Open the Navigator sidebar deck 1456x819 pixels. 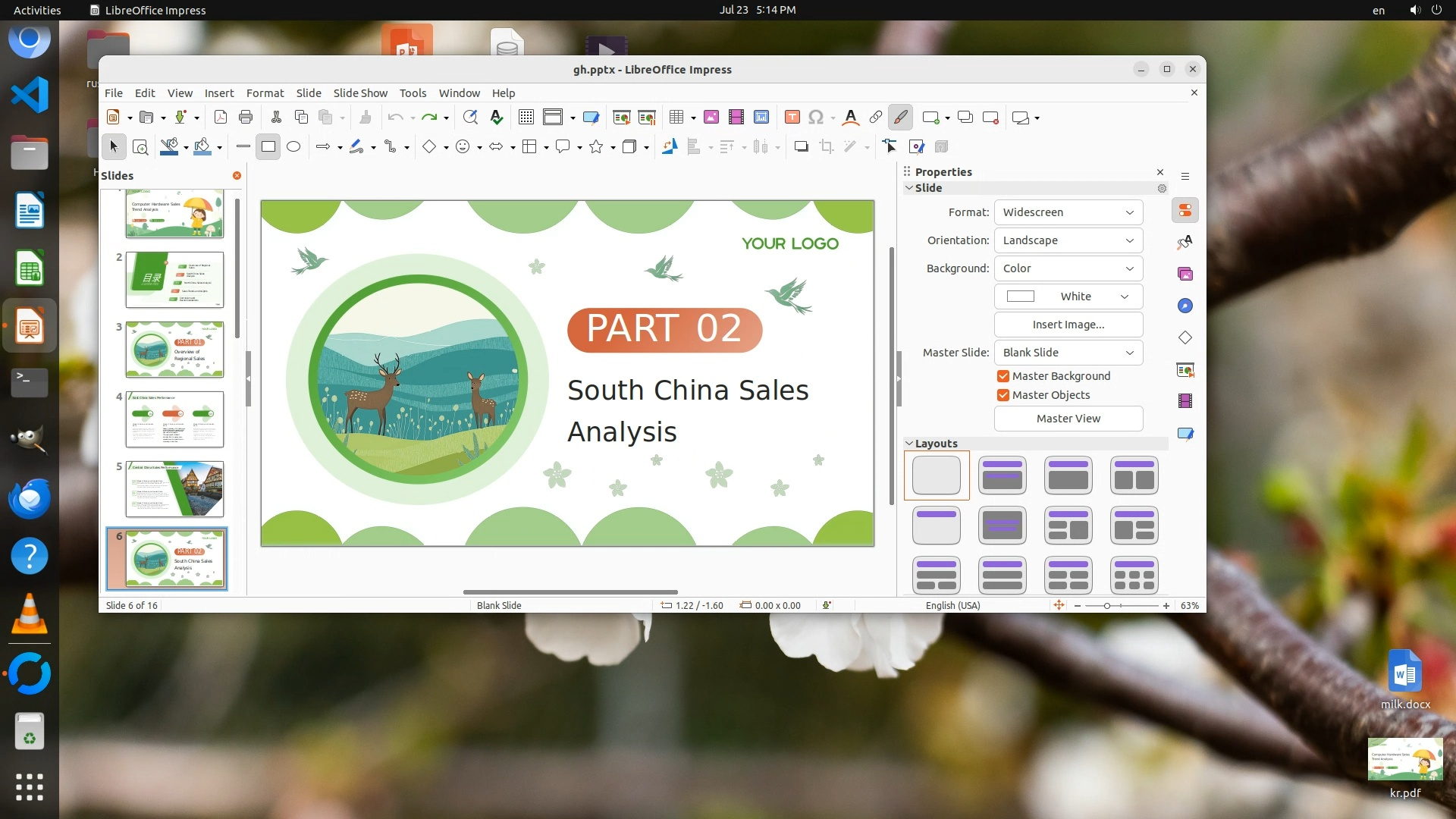(x=1185, y=306)
